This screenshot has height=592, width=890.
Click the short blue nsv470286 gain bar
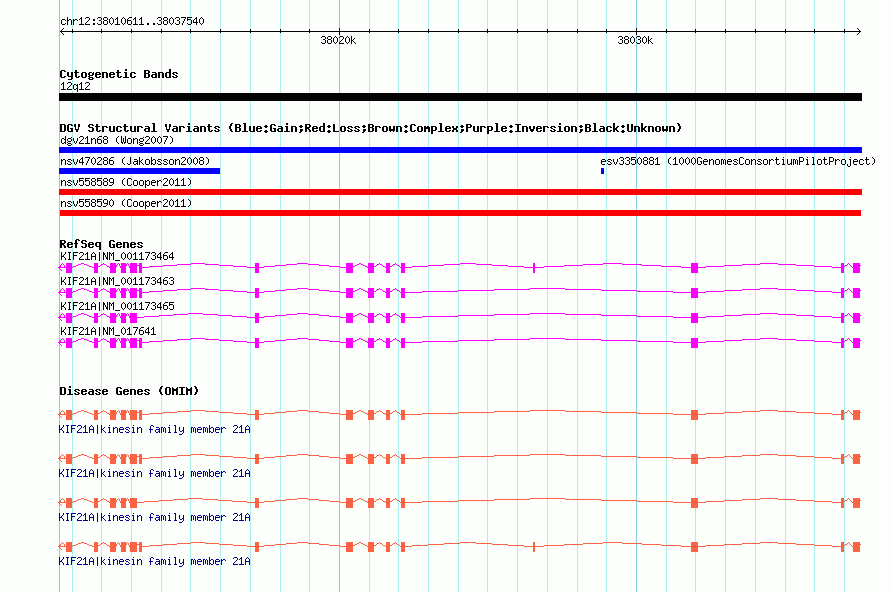[x=140, y=171]
